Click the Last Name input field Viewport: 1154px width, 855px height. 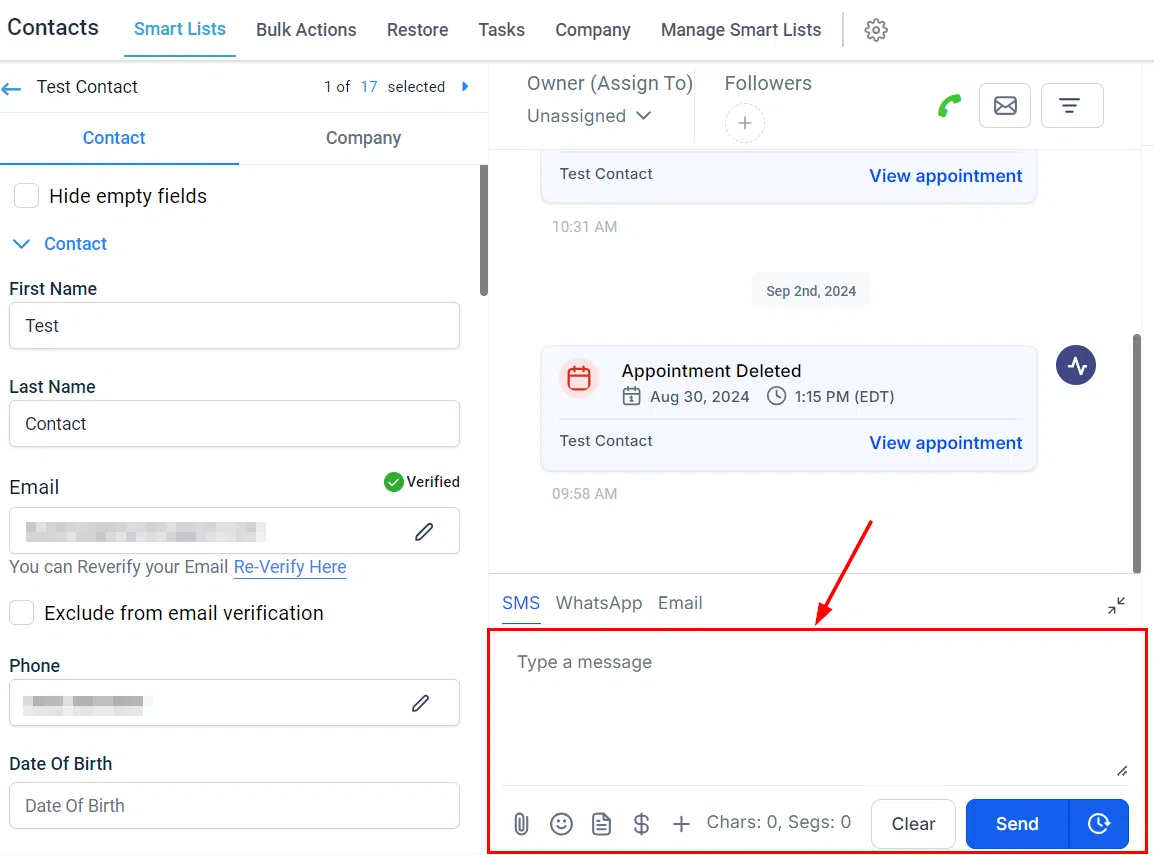[234, 424]
